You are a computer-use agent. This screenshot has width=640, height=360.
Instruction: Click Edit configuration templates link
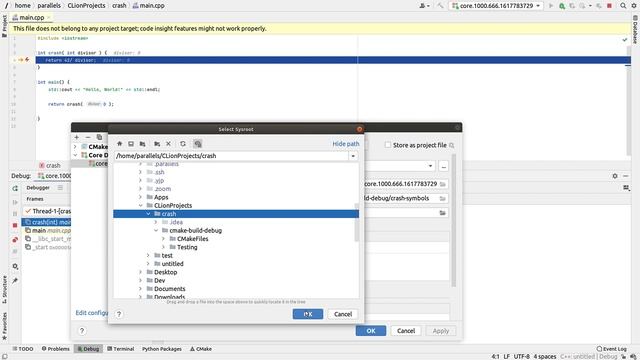click(92, 313)
